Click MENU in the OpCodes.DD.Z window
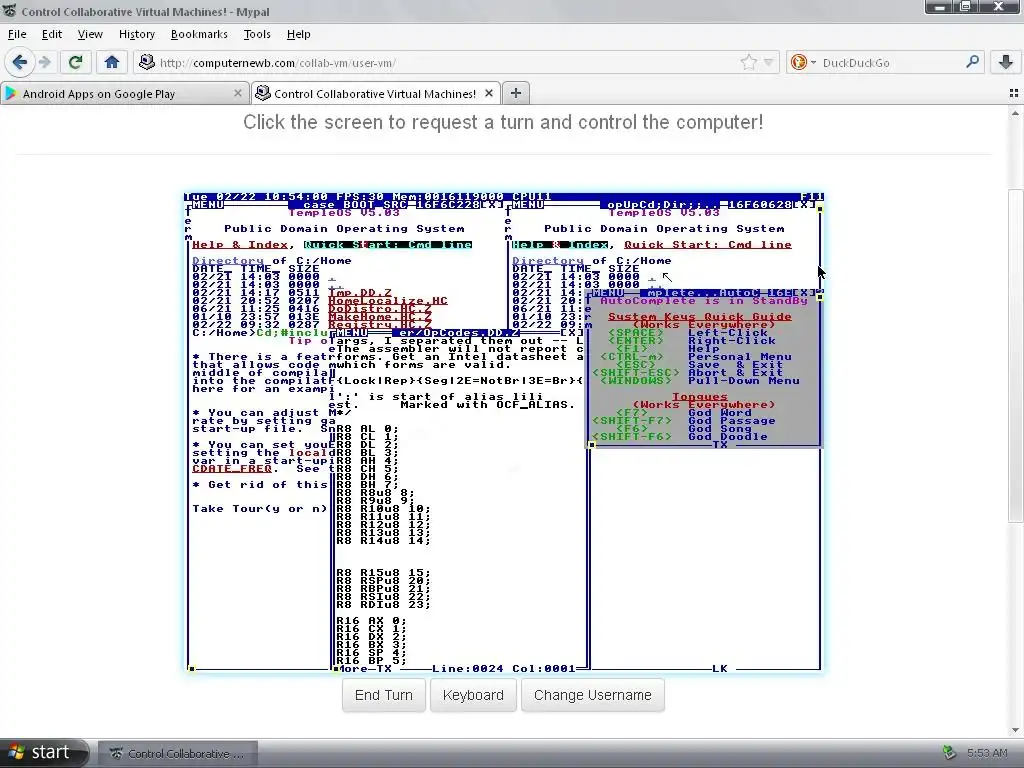The width and height of the screenshot is (1024, 768). [351, 333]
